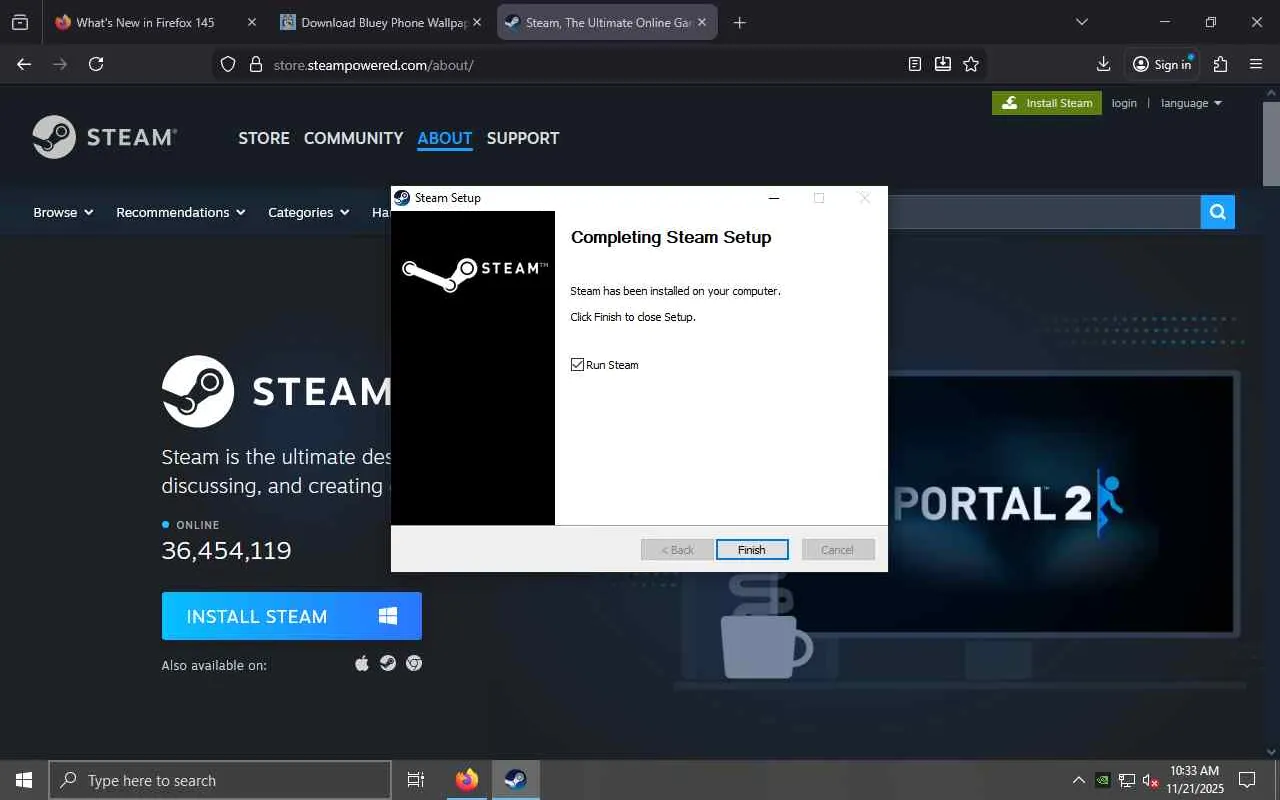
Task: Close the Bluey Phone Wallpaper tab
Action: pyautogui.click(x=476, y=22)
